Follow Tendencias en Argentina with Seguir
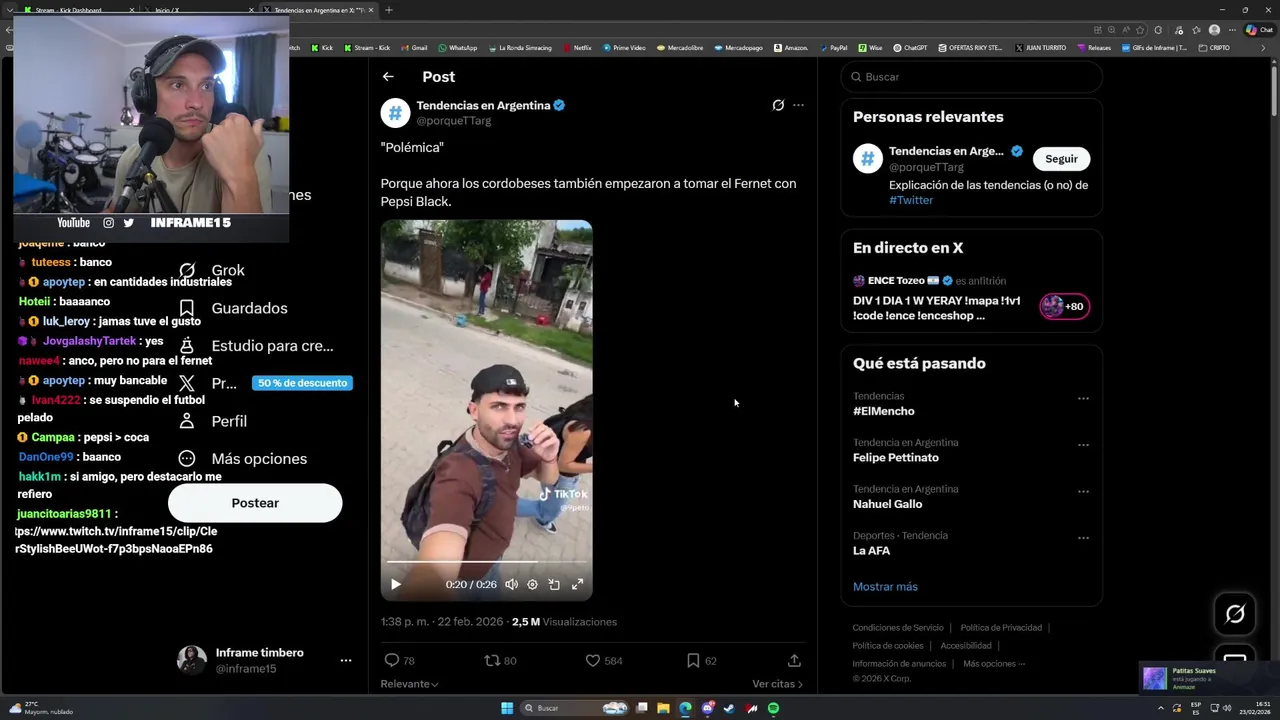 [1061, 159]
